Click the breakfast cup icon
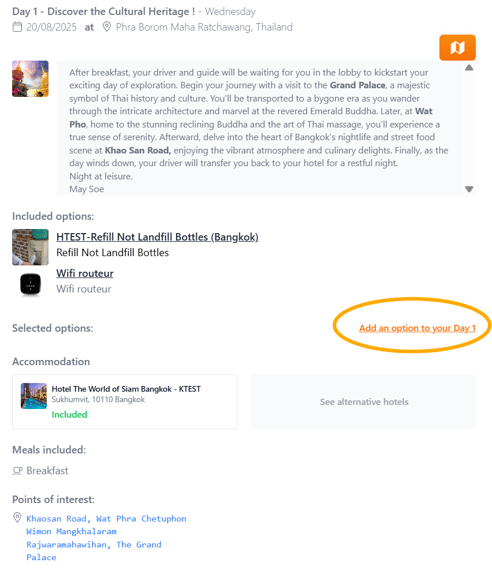This screenshot has width=492, height=574. tap(17, 470)
